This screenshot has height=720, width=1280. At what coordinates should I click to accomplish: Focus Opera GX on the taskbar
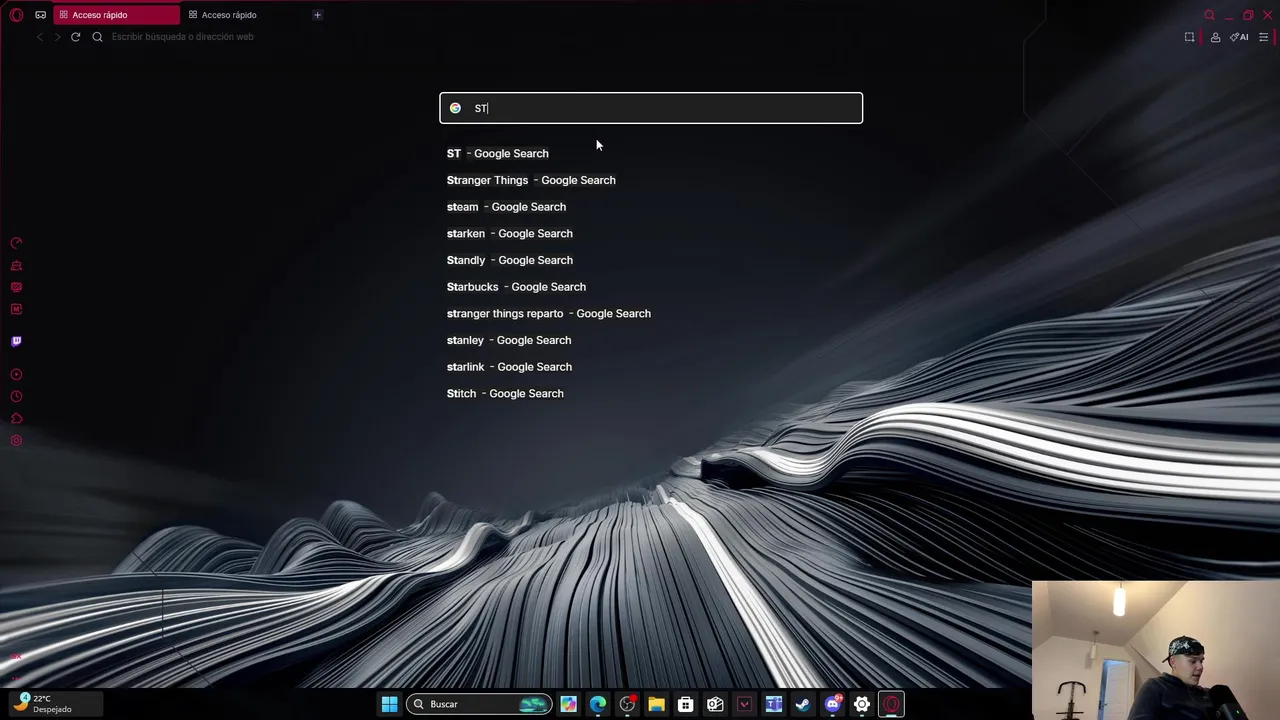pos(891,704)
